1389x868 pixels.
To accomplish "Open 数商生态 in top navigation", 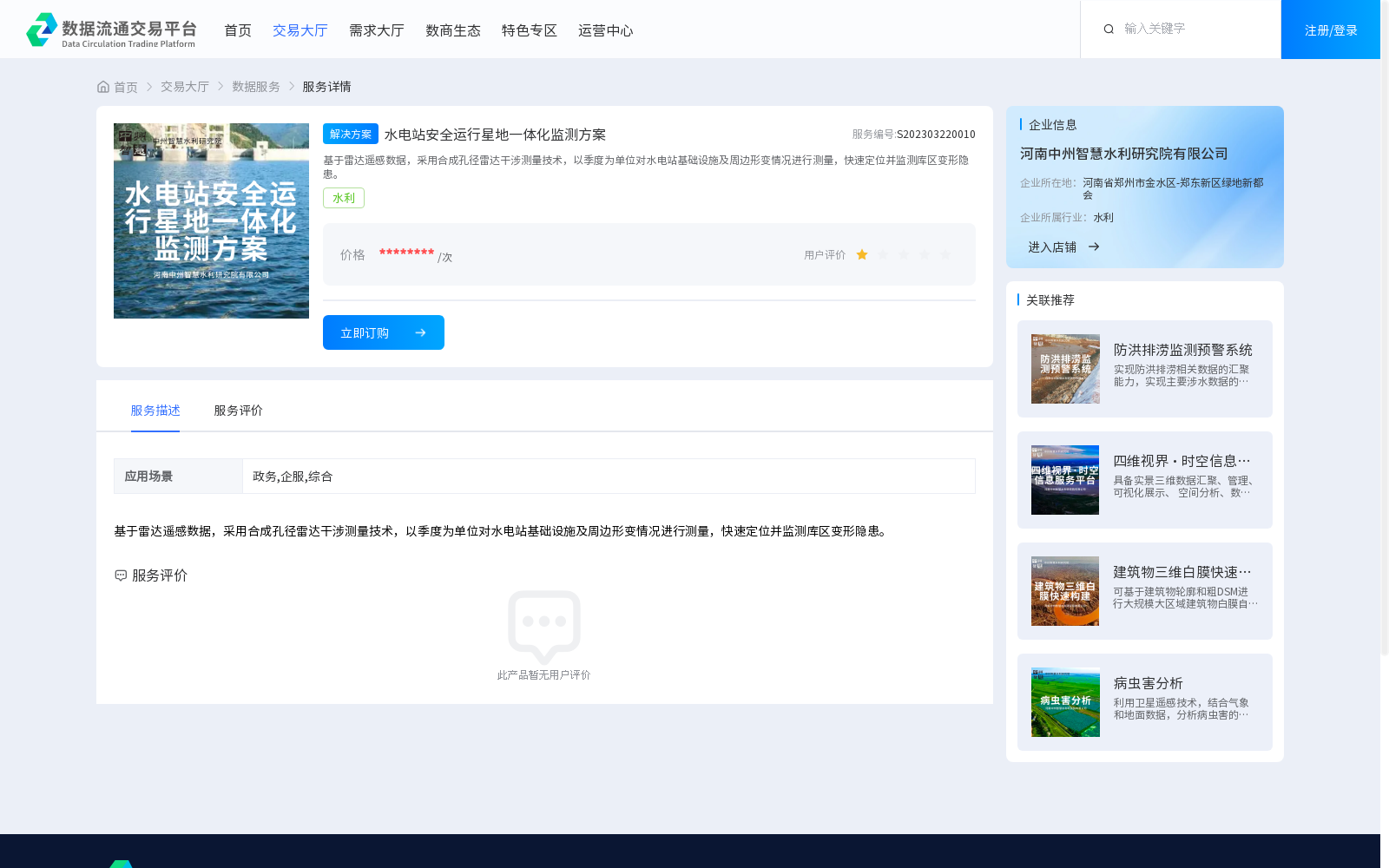I will [453, 30].
